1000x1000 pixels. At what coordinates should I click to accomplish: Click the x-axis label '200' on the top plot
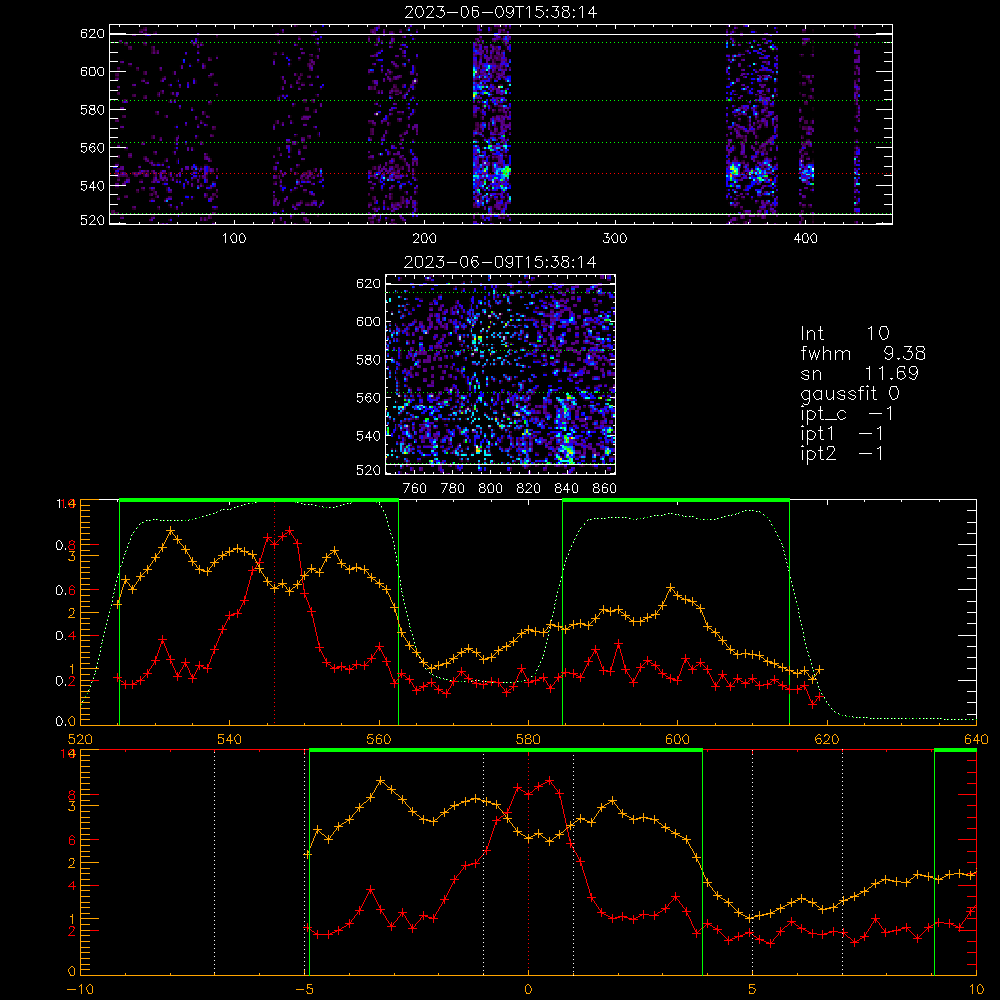425,238
